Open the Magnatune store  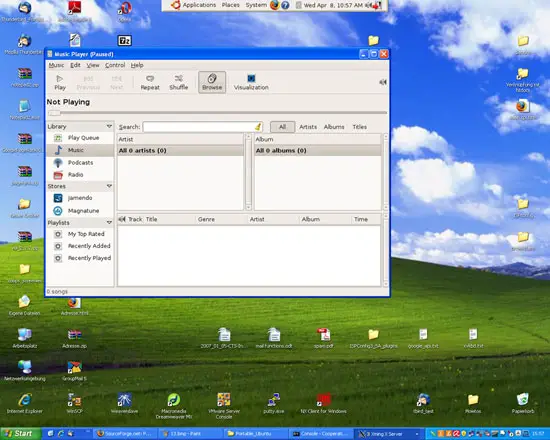point(80,211)
